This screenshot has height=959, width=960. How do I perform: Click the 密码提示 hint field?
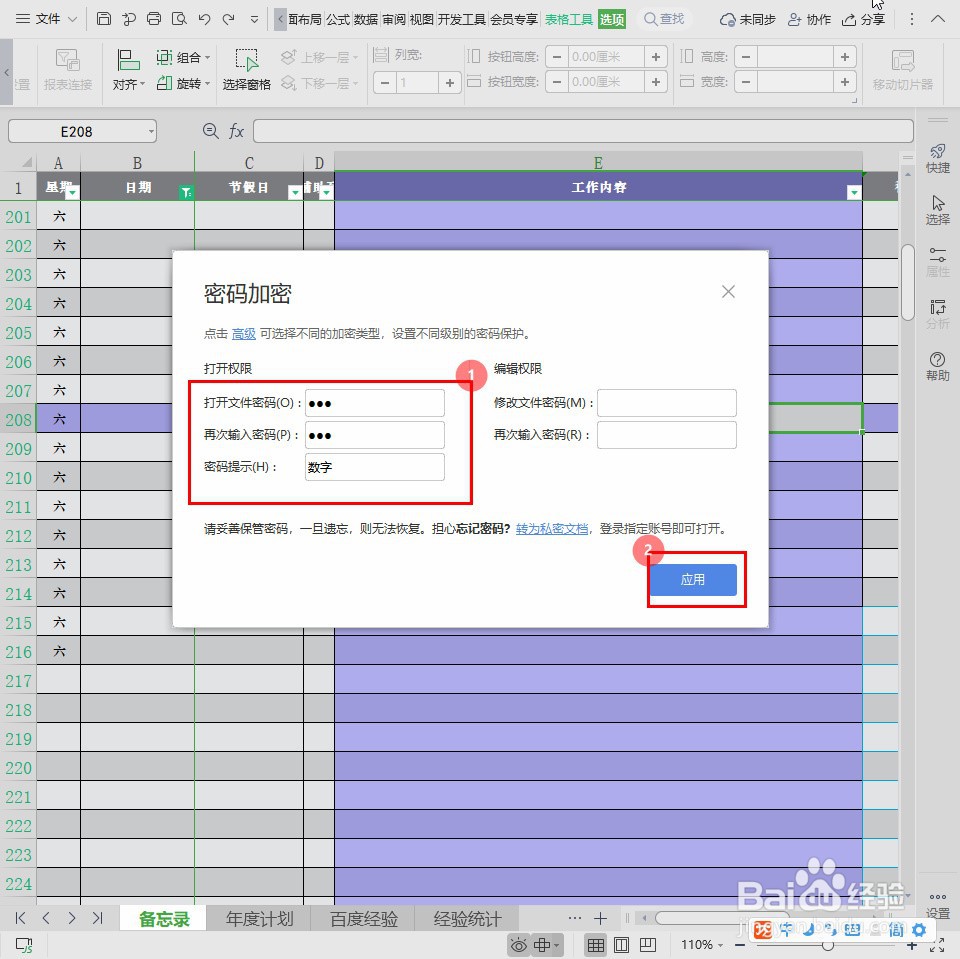[x=375, y=467]
